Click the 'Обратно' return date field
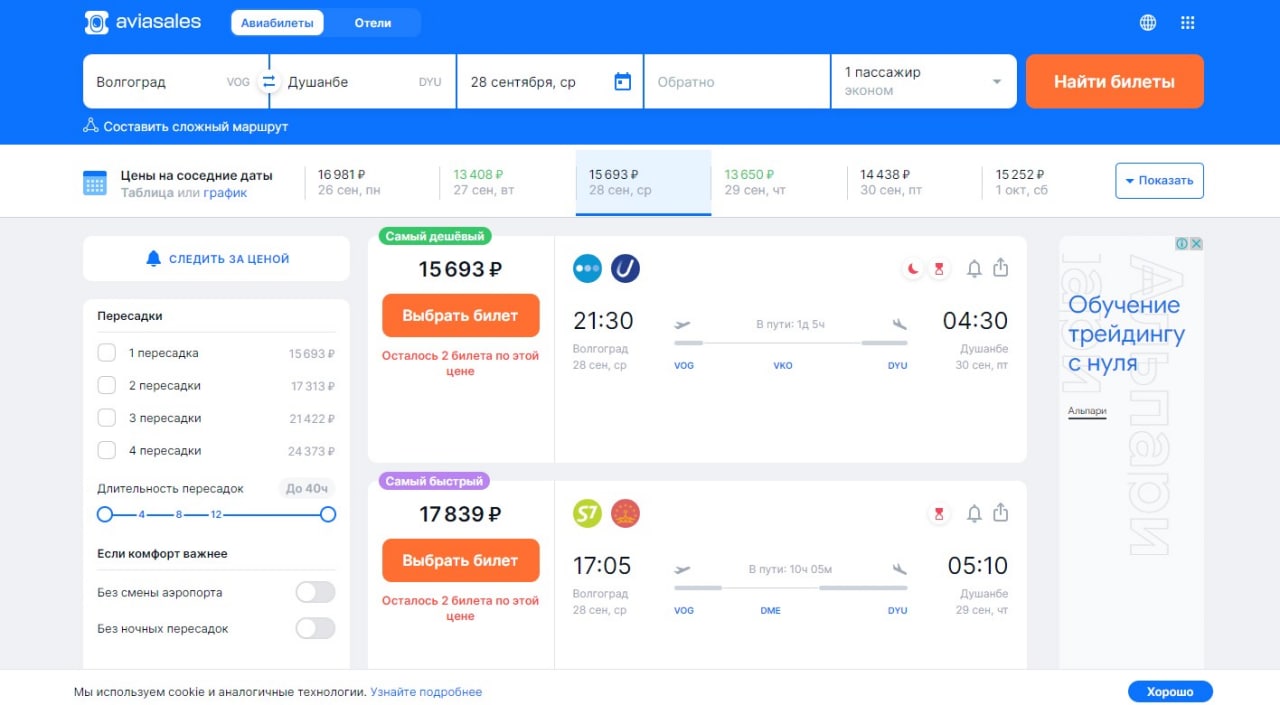Image resolution: width=1280 pixels, height=705 pixels. click(x=737, y=82)
